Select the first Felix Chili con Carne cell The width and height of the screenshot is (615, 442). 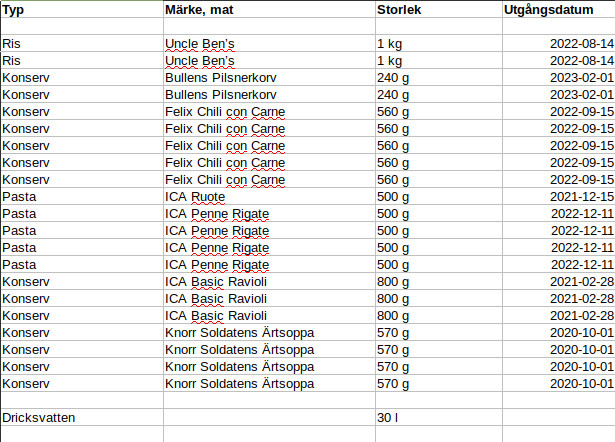[x=269, y=111]
